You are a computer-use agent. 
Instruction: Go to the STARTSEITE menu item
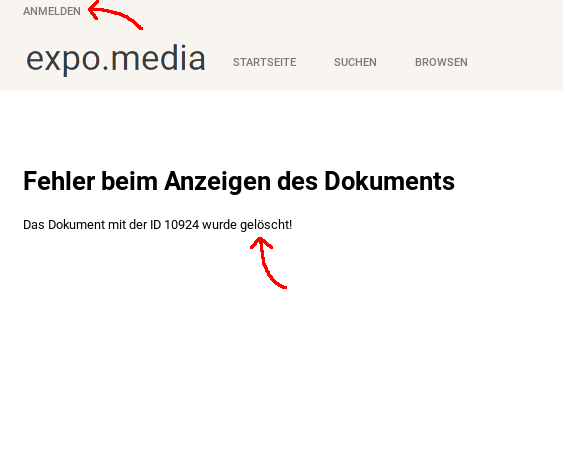265,62
